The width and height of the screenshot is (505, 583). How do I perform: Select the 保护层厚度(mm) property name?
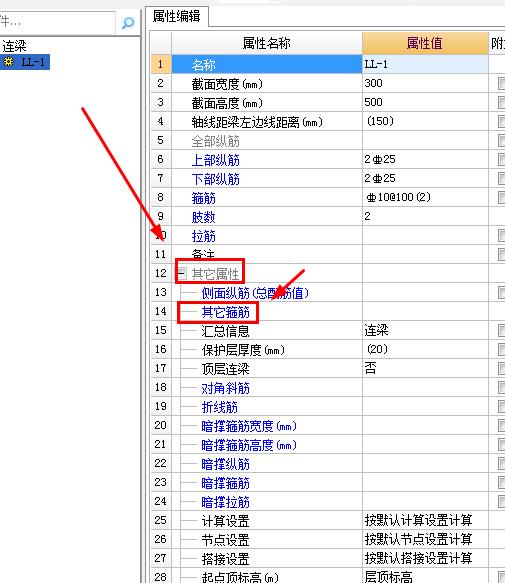(243, 350)
